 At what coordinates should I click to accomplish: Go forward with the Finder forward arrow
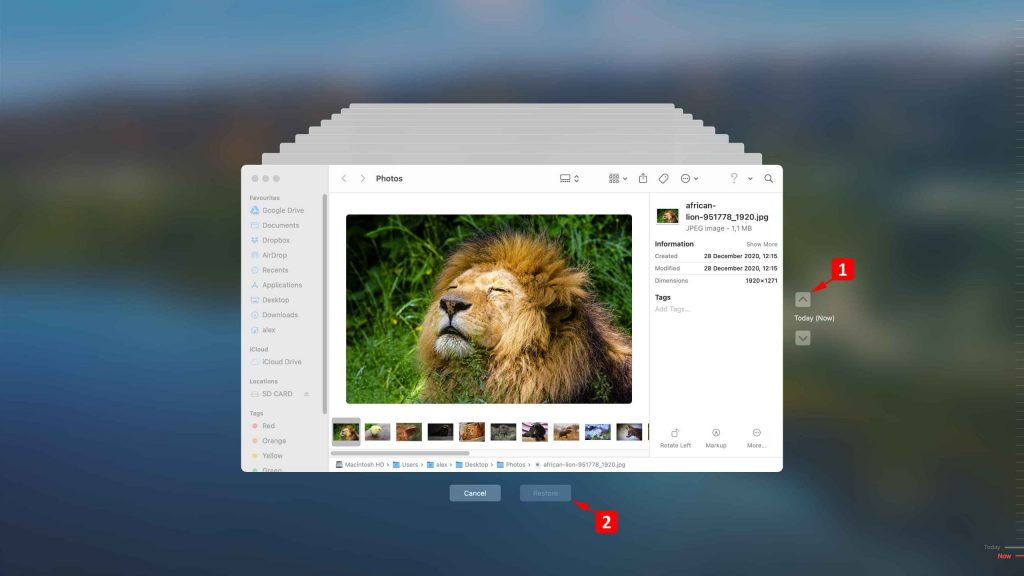[362, 178]
